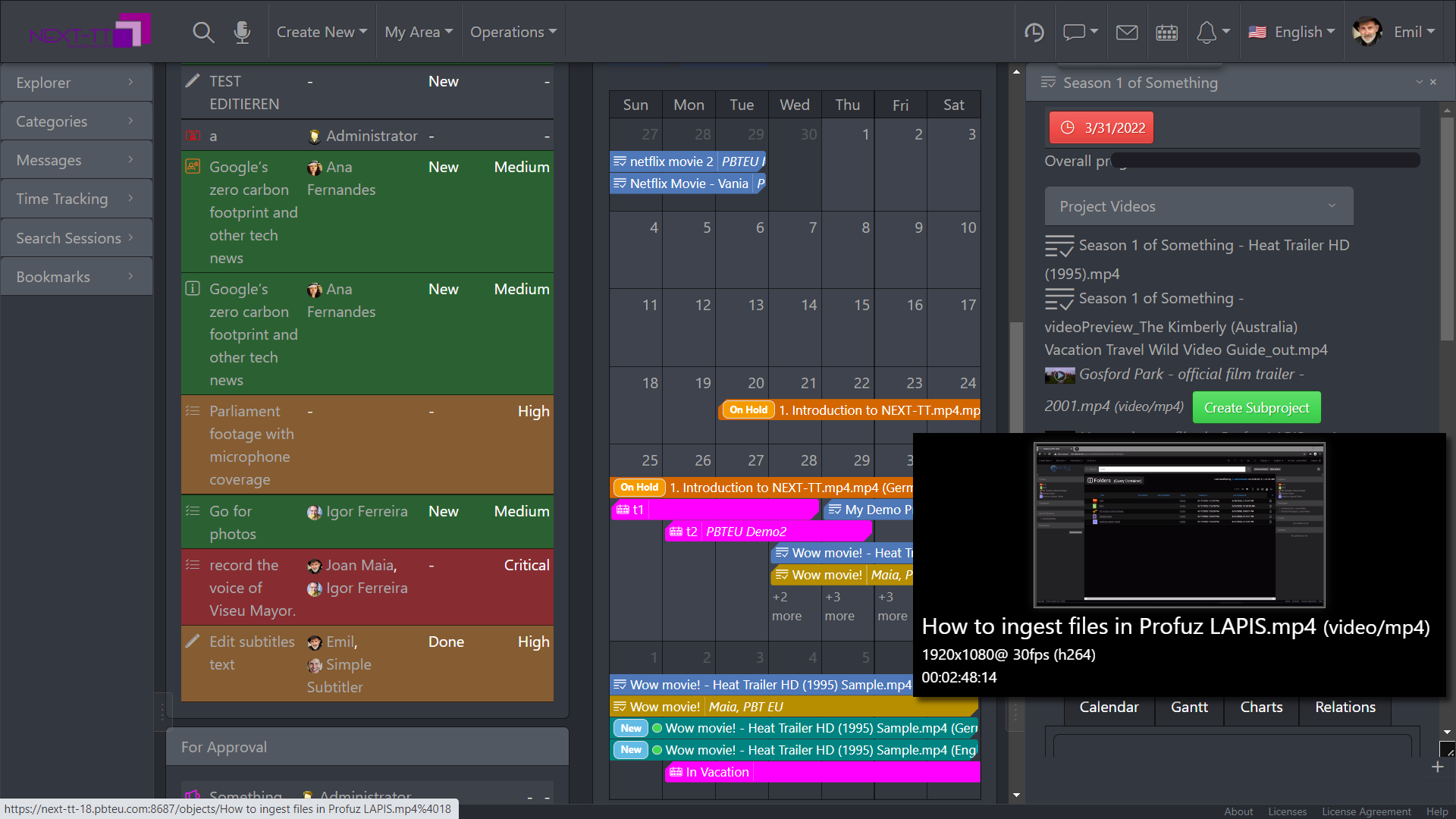Click the red 3/31/2022 deadline button

1100,127
